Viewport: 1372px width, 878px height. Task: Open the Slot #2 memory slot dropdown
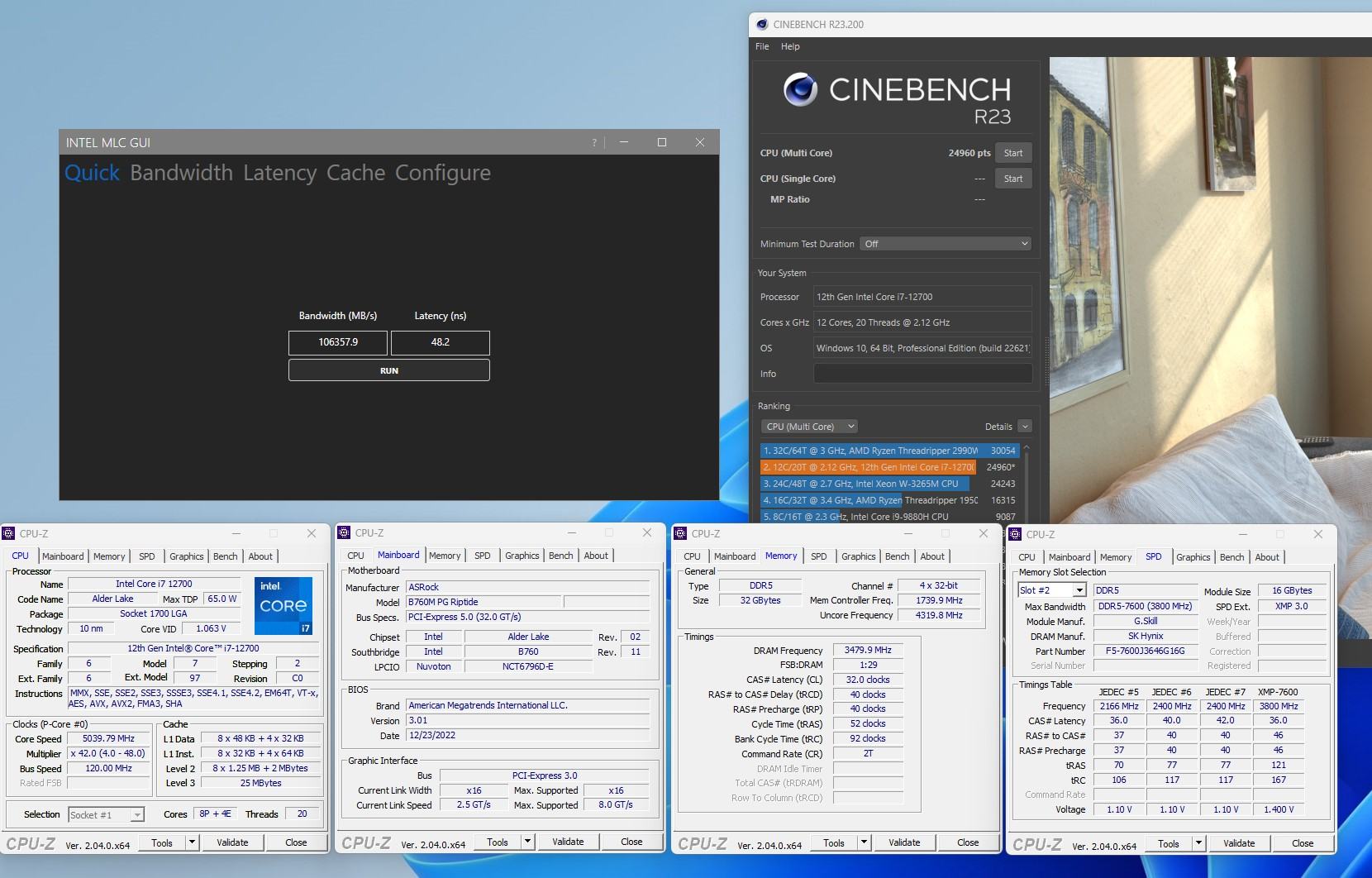point(1079,590)
